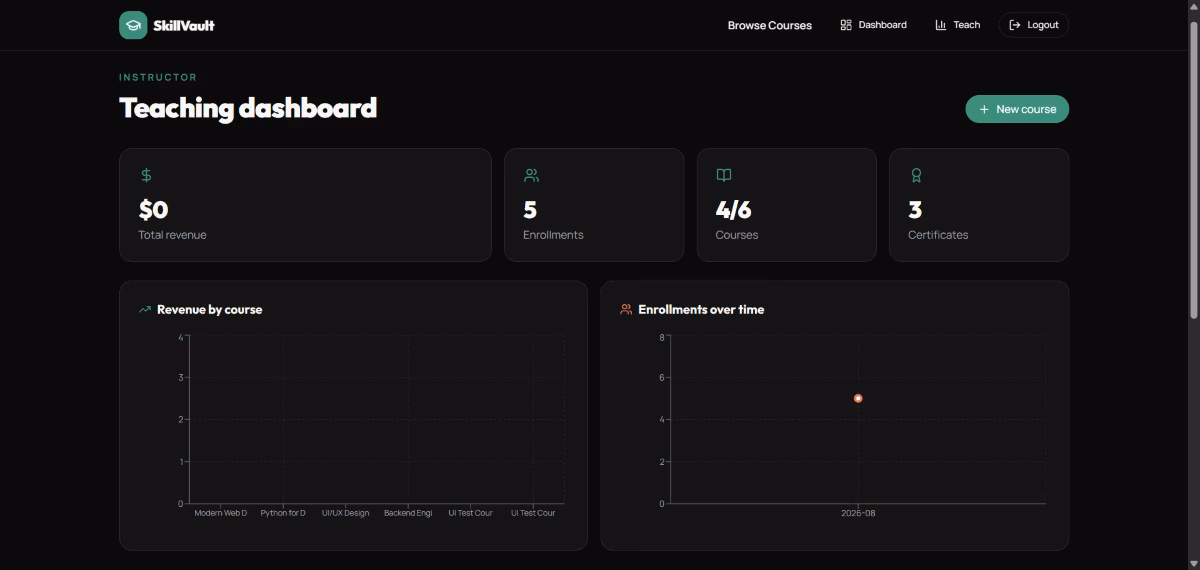Click the 2025-08 axis label
This screenshot has width=1200, height=570.
858,513
